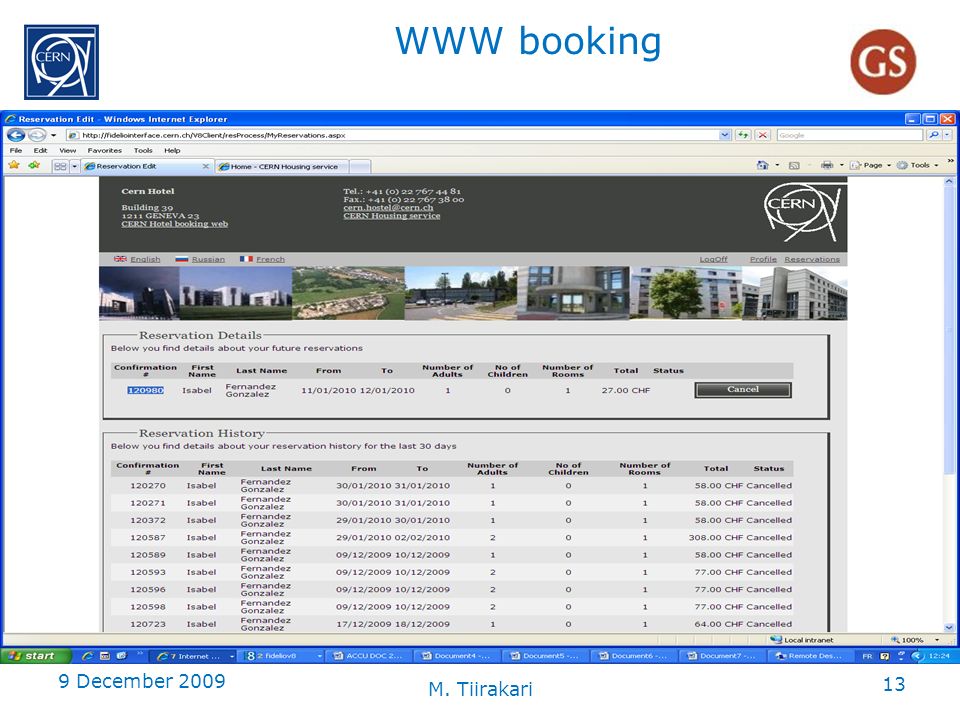The width and height of the screenshot is (960, 720).
Task: Click the Add to Favorites star-plus icon
Action: [x=34, y=165]
